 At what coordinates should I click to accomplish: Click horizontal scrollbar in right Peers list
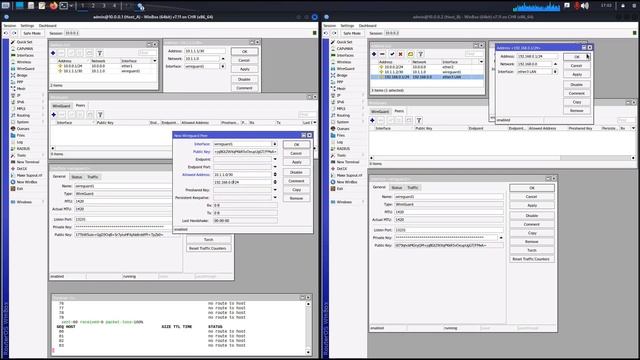coord(502,158)
